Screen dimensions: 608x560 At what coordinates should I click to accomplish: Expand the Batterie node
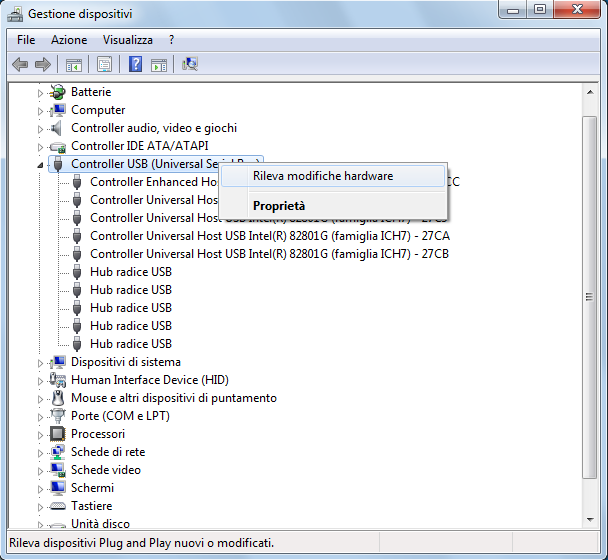(40, 93)
